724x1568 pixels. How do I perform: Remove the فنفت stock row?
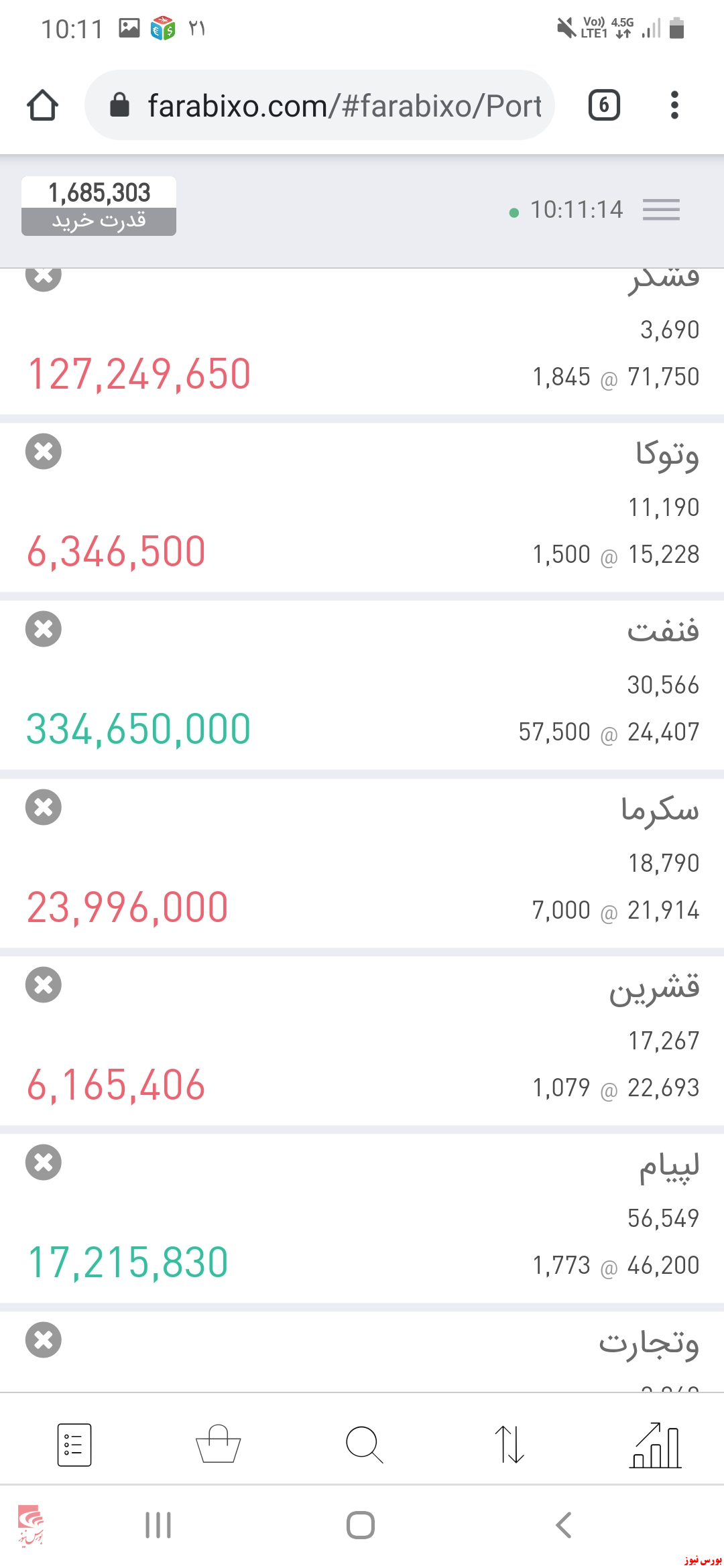click(44, 629)
